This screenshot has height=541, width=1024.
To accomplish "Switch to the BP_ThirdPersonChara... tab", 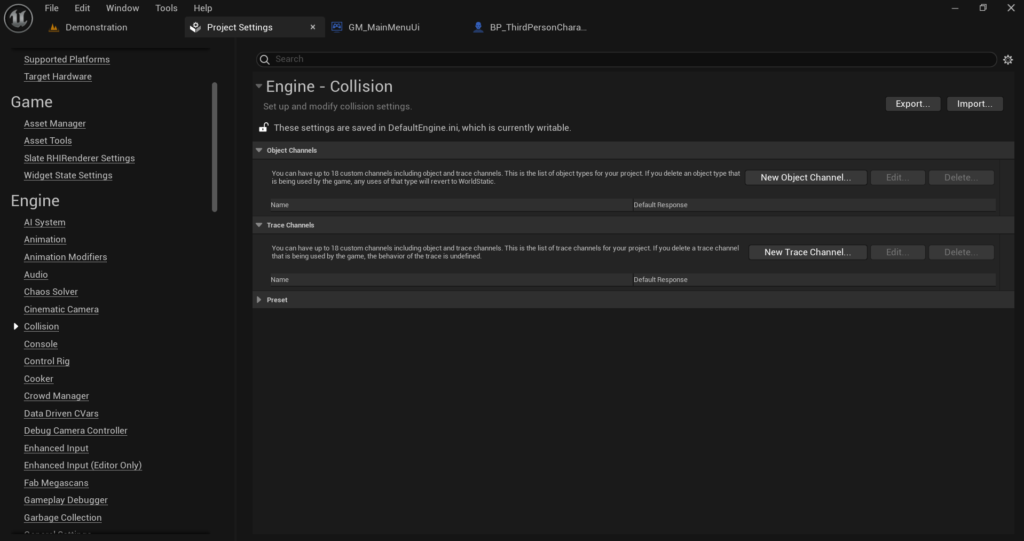I will [538, 27].
